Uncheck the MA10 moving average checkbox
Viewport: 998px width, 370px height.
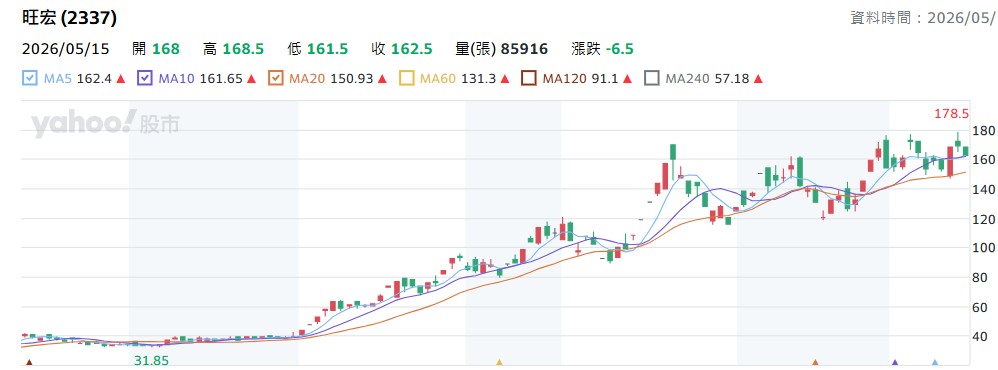144,79
